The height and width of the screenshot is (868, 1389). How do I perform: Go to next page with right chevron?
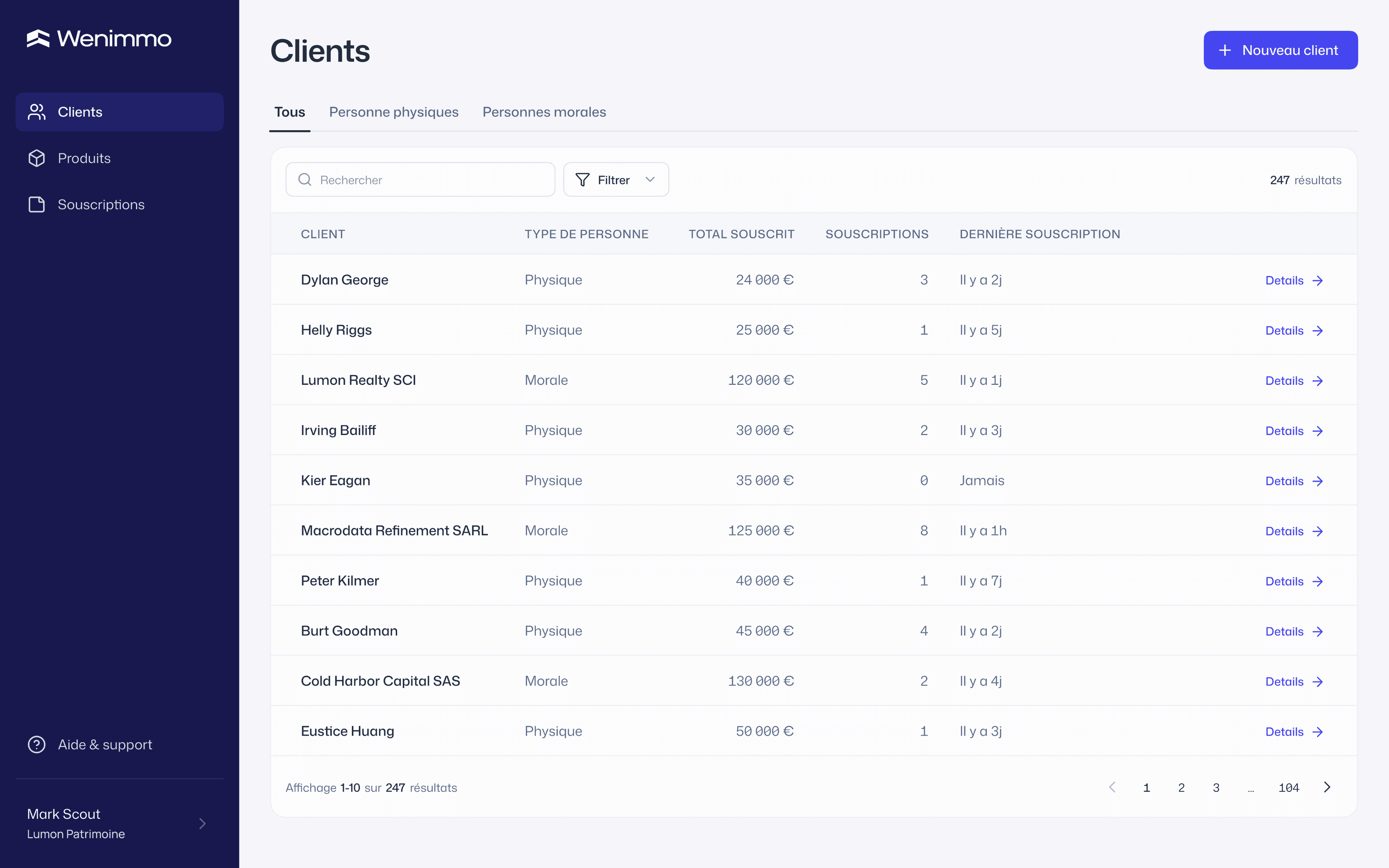1326,787
